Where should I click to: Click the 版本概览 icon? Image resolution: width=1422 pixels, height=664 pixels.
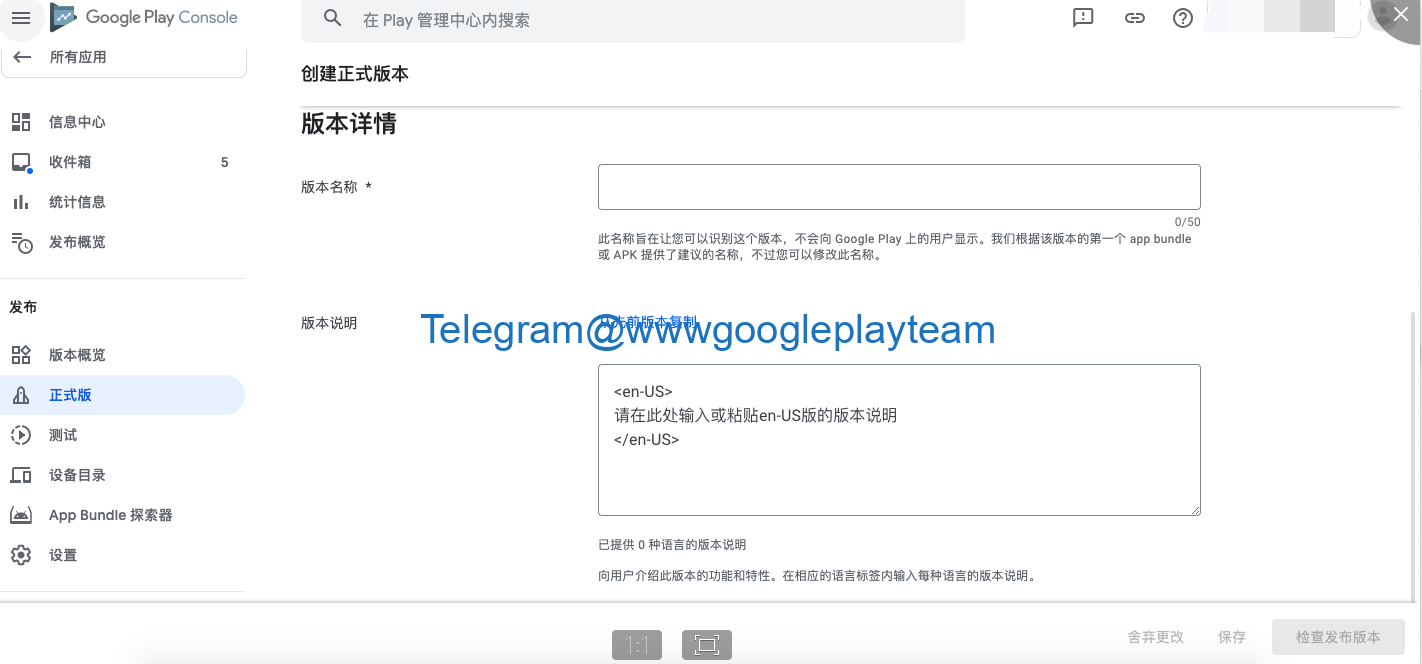(21, 355)
